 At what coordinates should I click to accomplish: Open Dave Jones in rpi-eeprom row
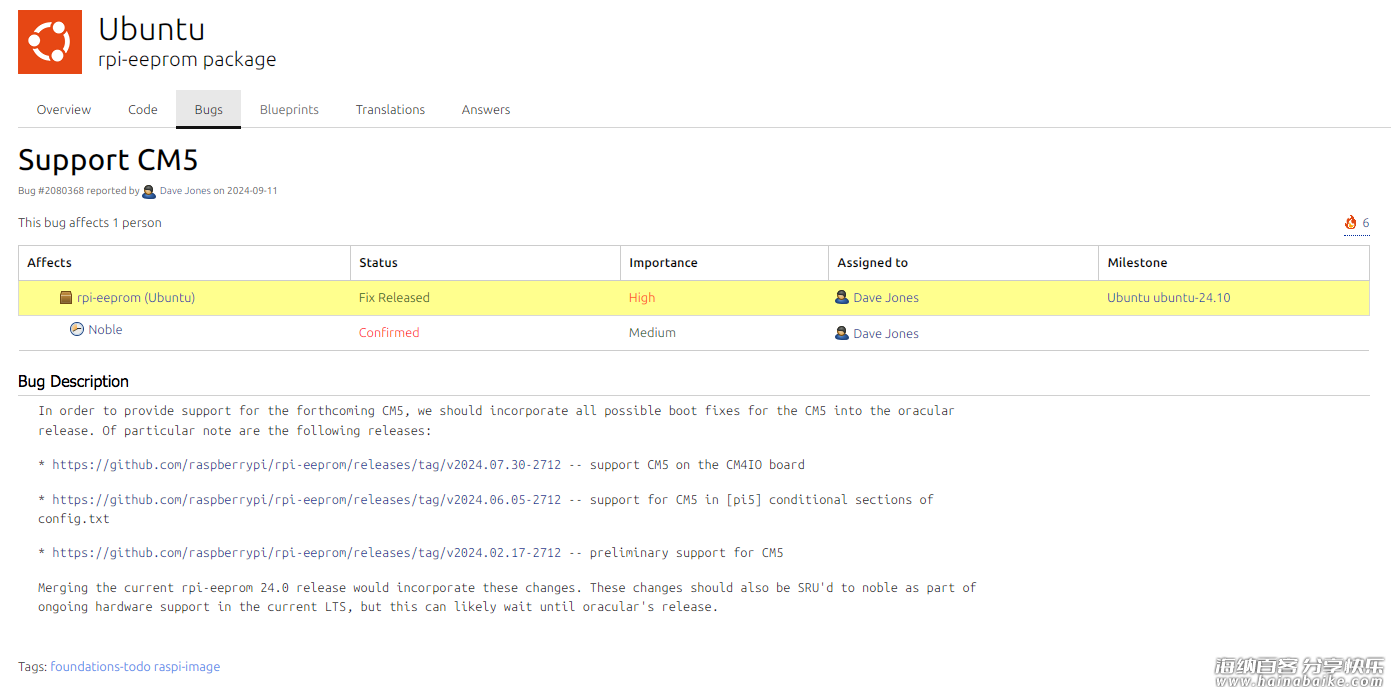pos(886,298)
